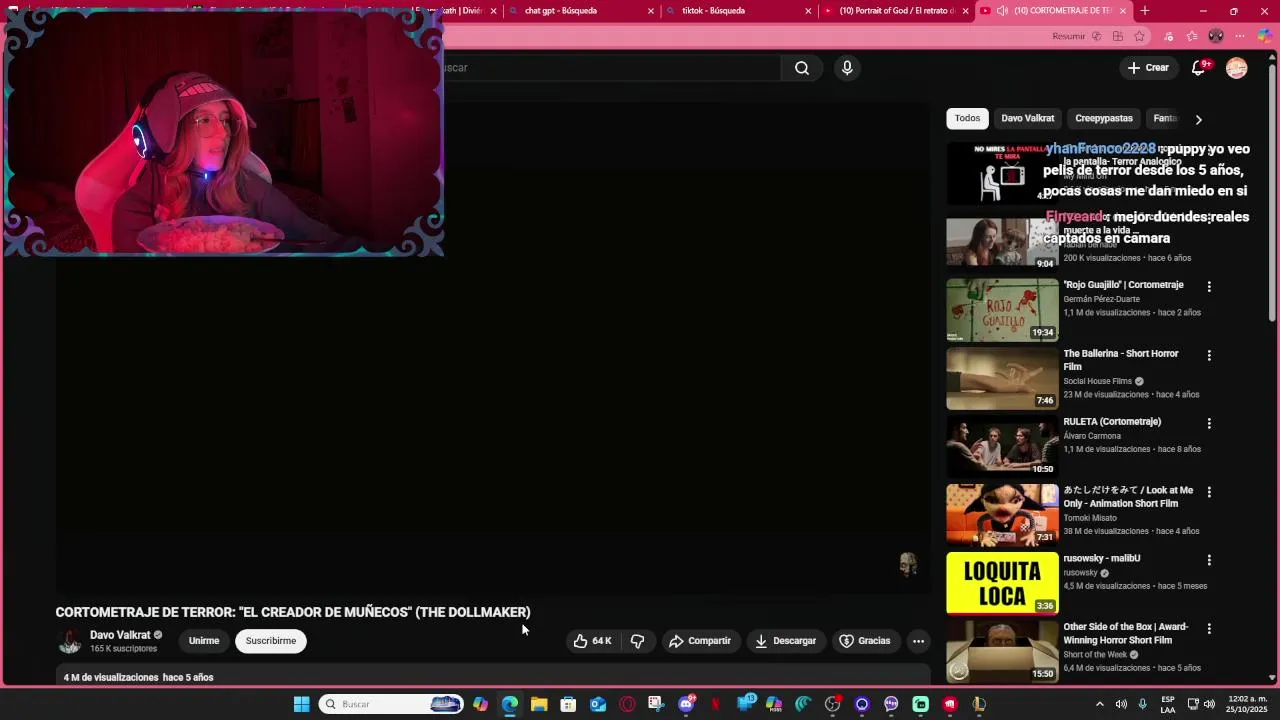This screenshot has width=1280, height=720.
Task: Open Opera browser from the taskbar
Action: point(627,704)
